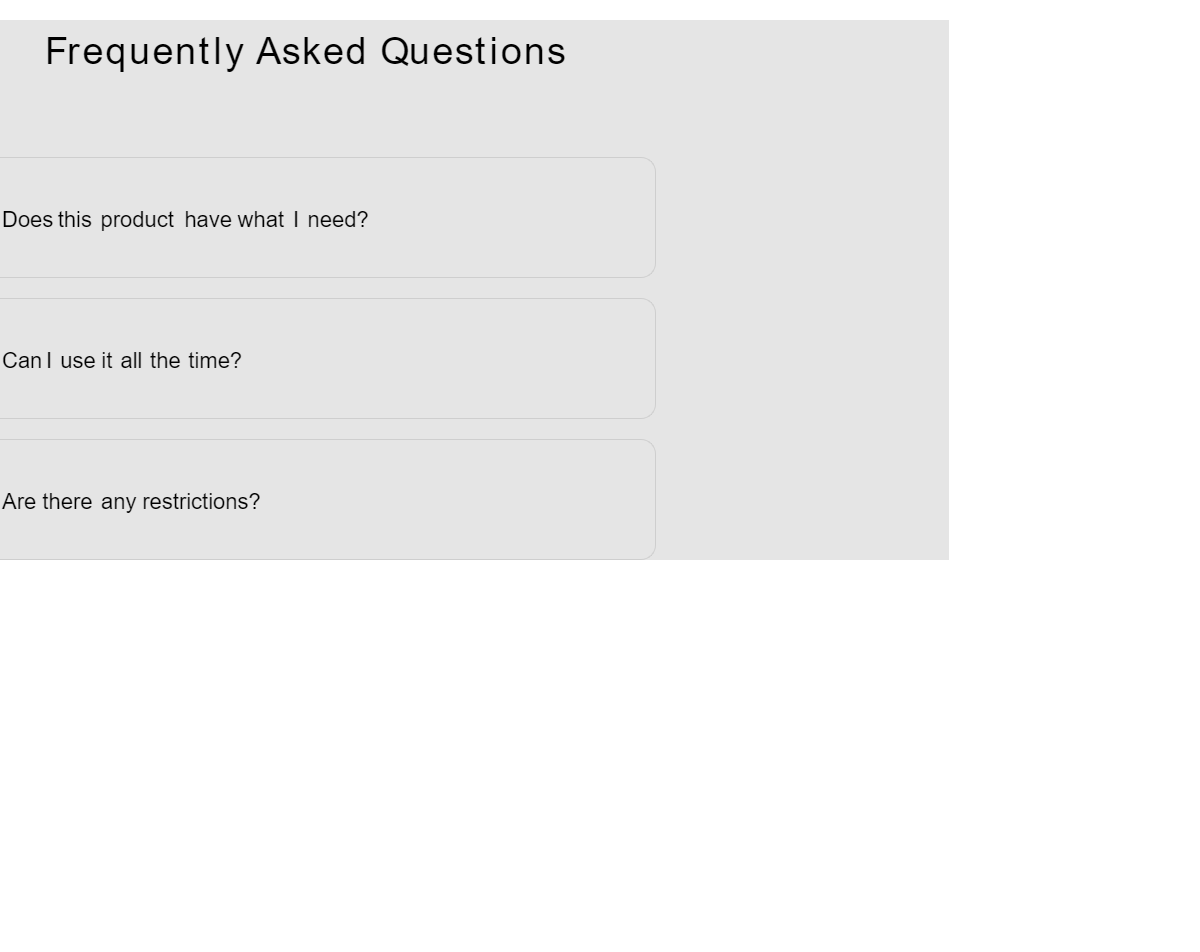
Task: Expand the "Does this product have what I need?" question
Action: [185, 220]
